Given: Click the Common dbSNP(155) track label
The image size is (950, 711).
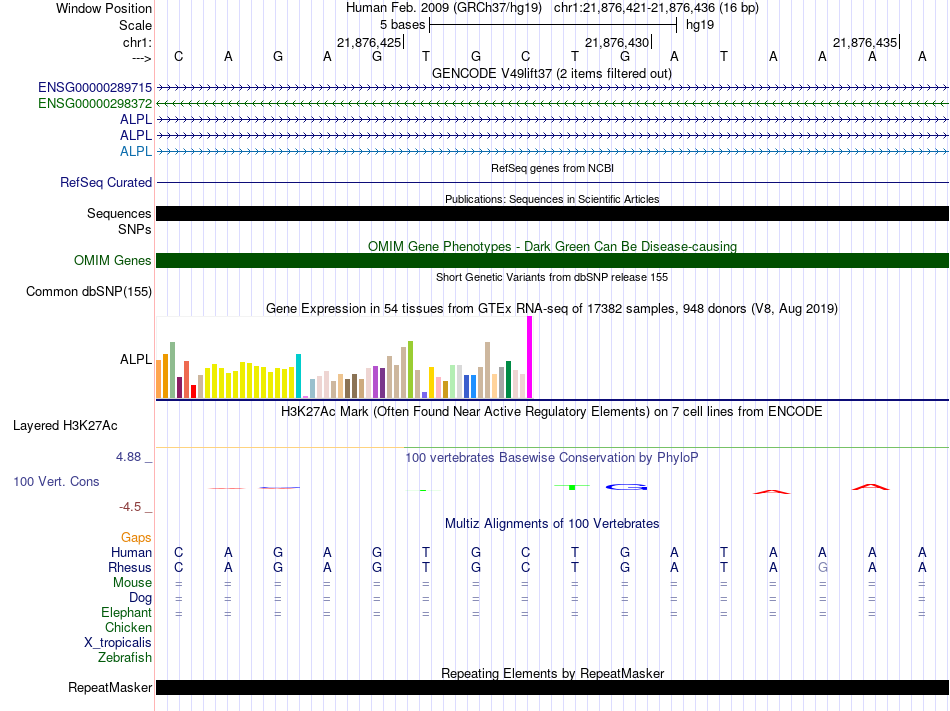Looking at the screenshot, I should [x=89, y=291].
